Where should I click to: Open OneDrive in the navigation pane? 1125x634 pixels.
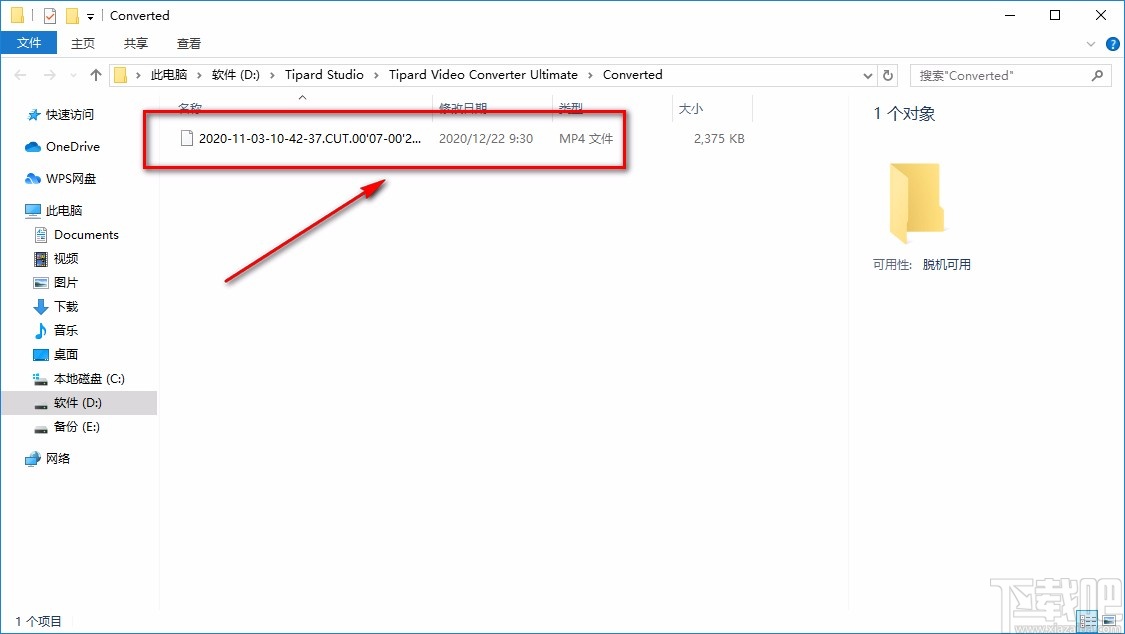70,146
